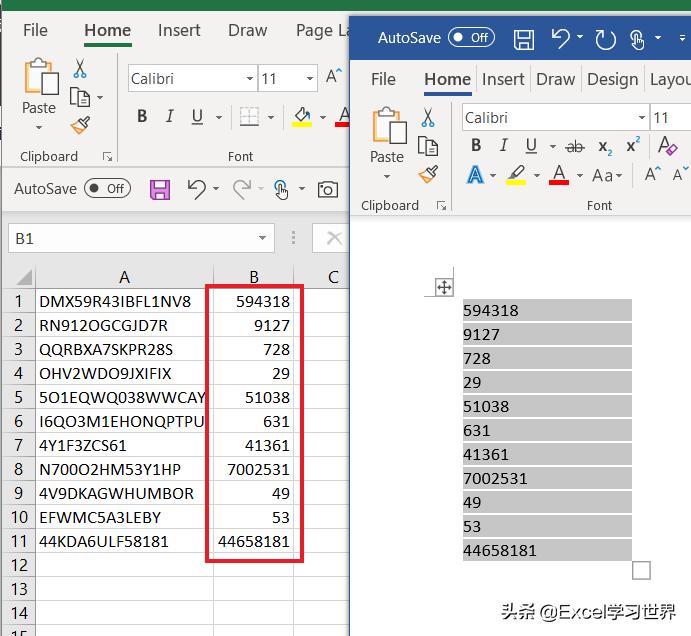Select Format Painter brush in Word
This screenshot has height=636, width=691.
click(x=428, y=174)
